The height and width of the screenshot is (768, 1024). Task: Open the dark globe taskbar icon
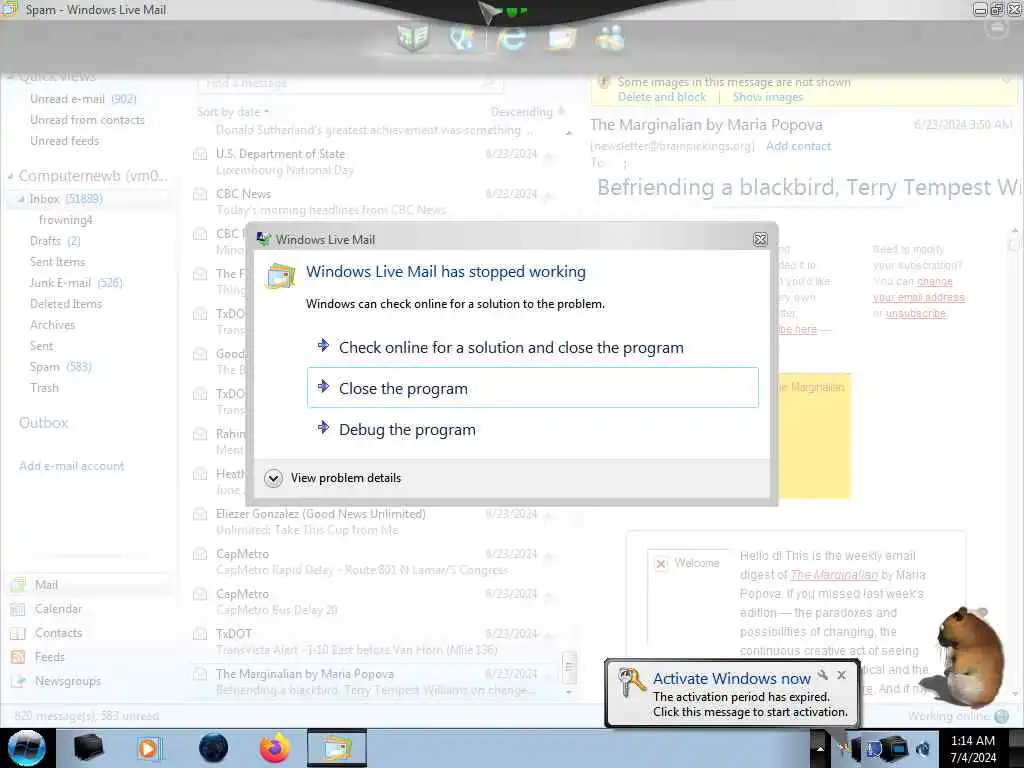coord(214,748)
